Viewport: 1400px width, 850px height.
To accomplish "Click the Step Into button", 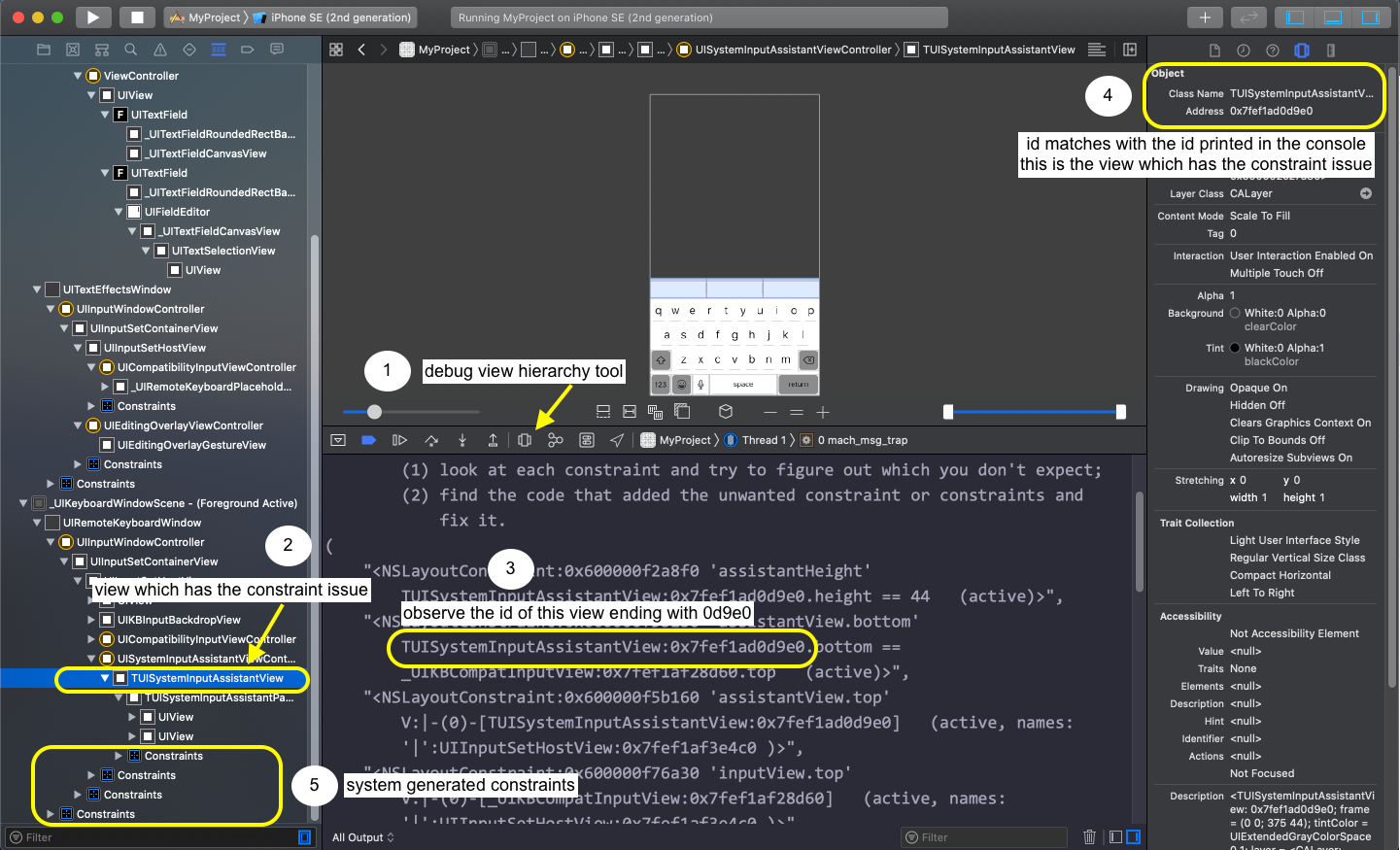I will coord(462,440).
